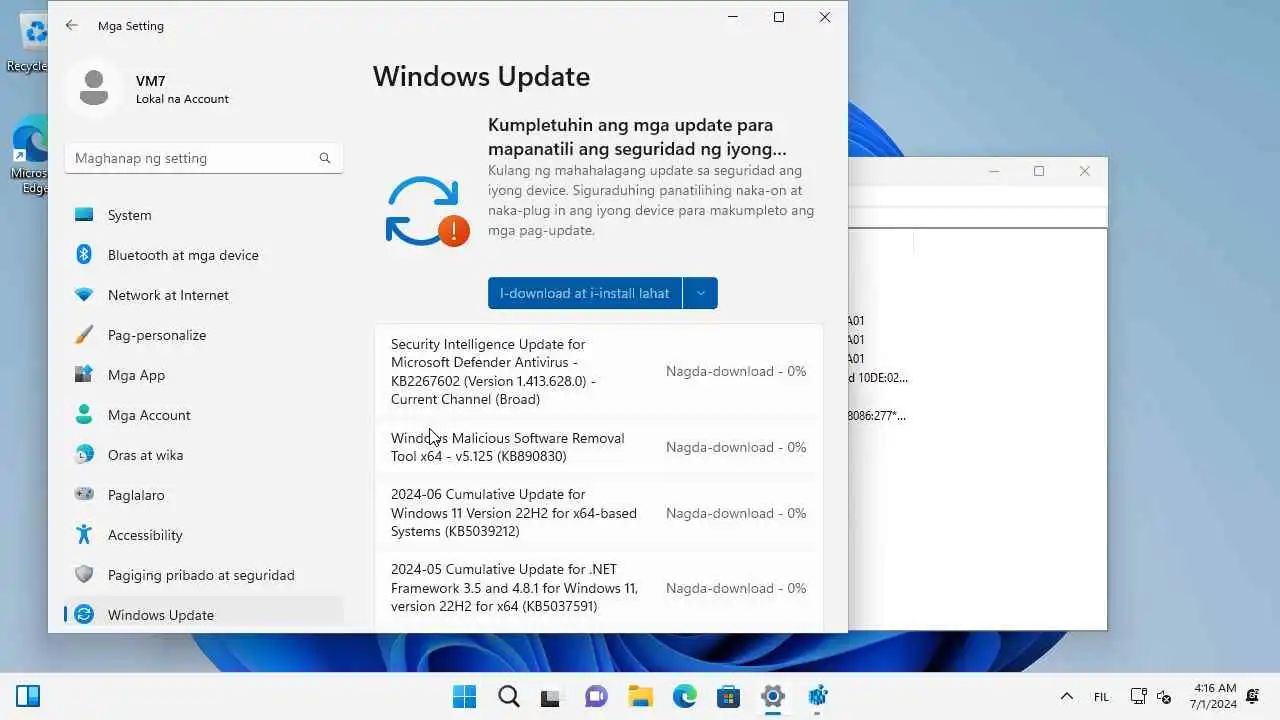Click the Pagiging pribado shield icon
This screenshot has height=720, width=1280.
(x=84, y=575)
